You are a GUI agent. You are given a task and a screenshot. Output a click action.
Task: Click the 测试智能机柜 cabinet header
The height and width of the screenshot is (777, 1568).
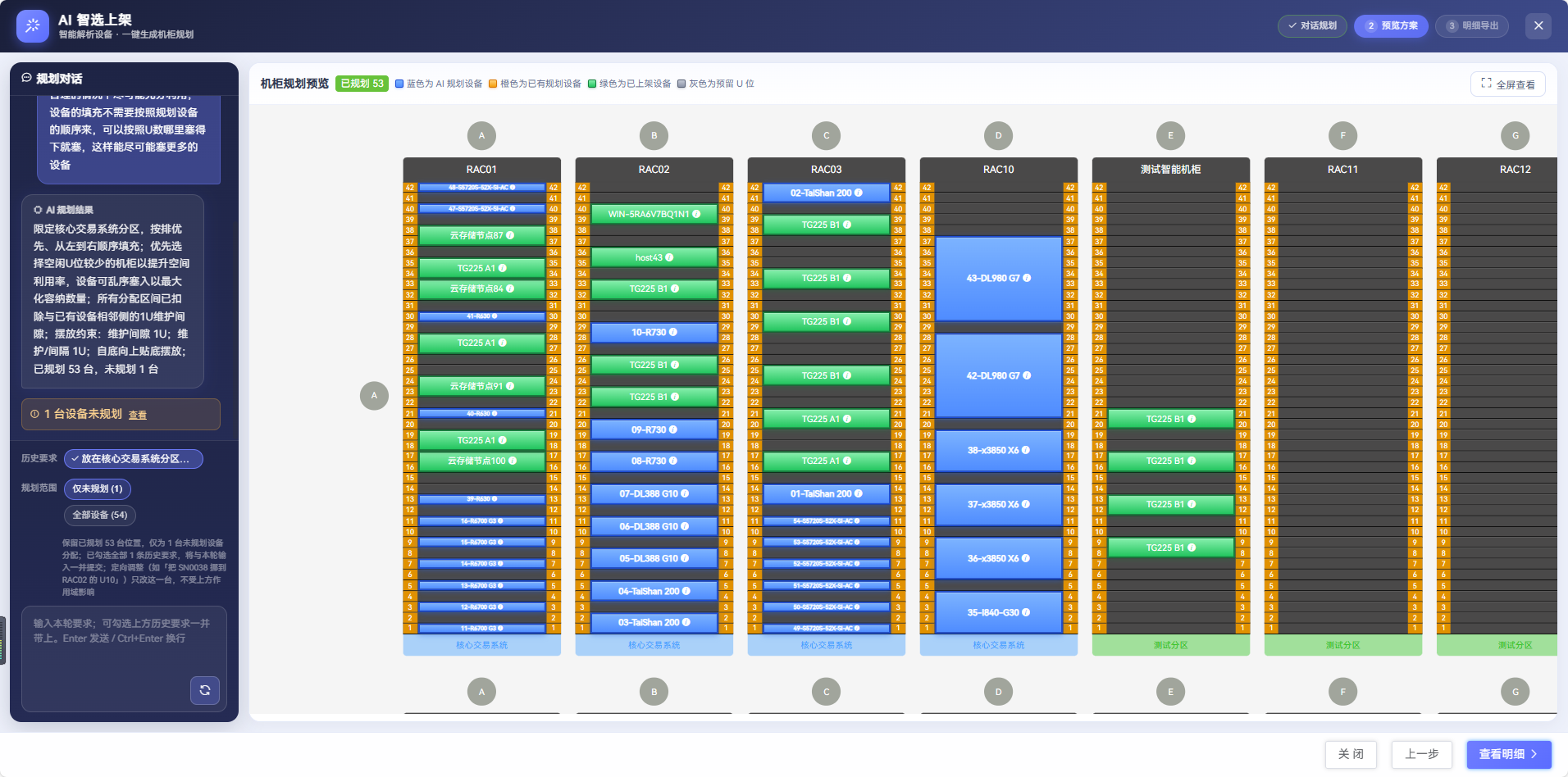tap(1171, 170)
